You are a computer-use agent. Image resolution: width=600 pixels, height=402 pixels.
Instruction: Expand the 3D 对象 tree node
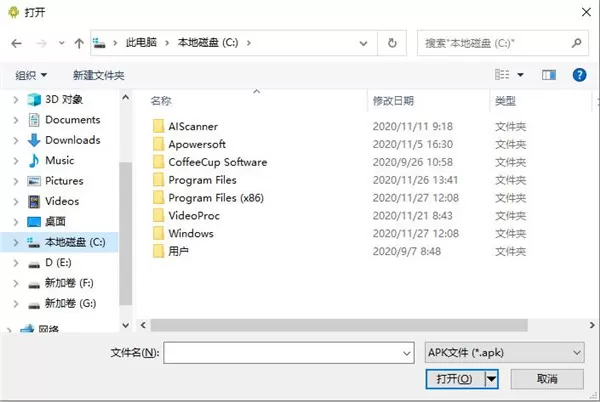(x=16, y=100)
